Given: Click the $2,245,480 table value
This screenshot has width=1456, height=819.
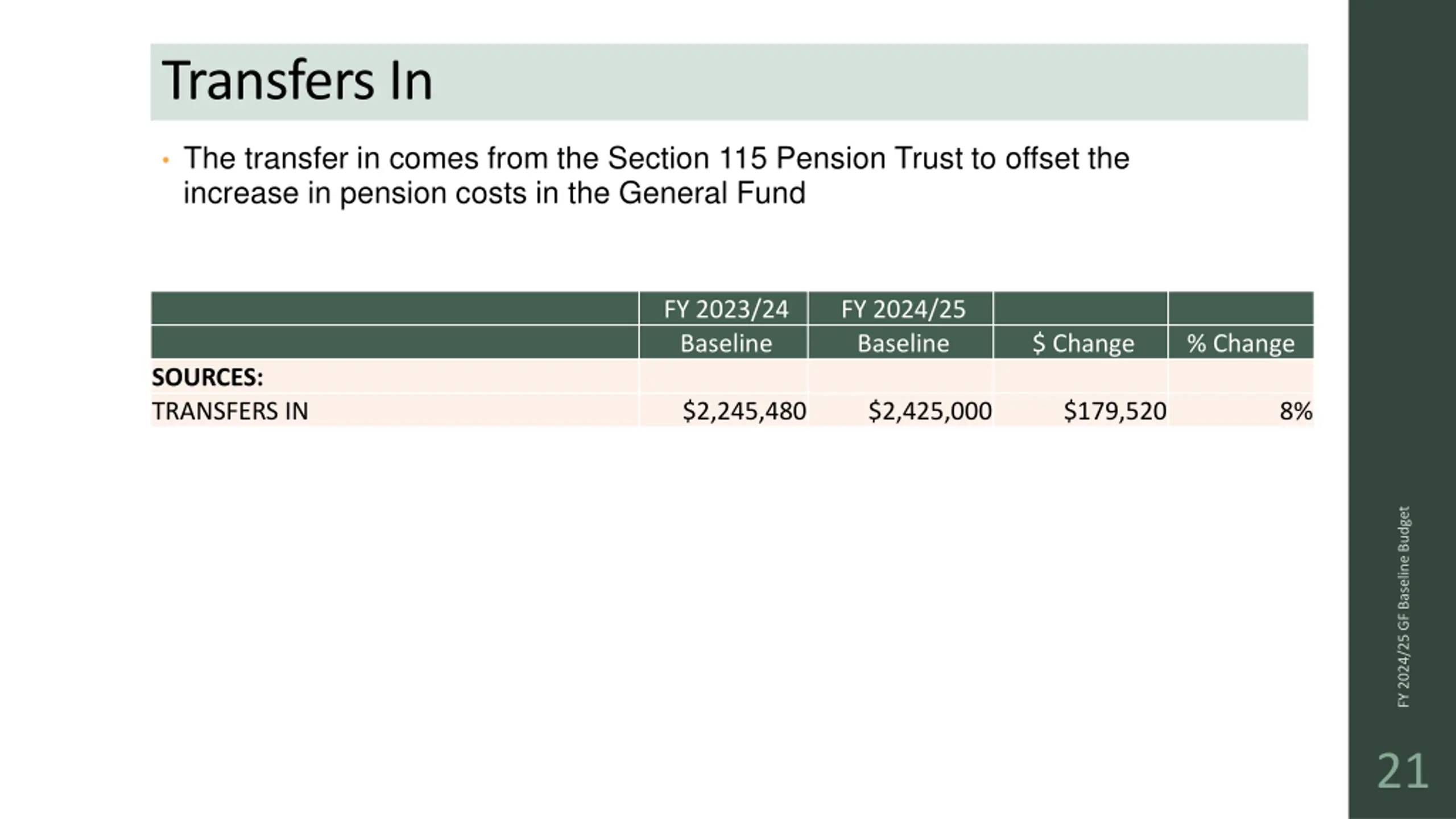Looking at the screenshot, I should 744,411.
